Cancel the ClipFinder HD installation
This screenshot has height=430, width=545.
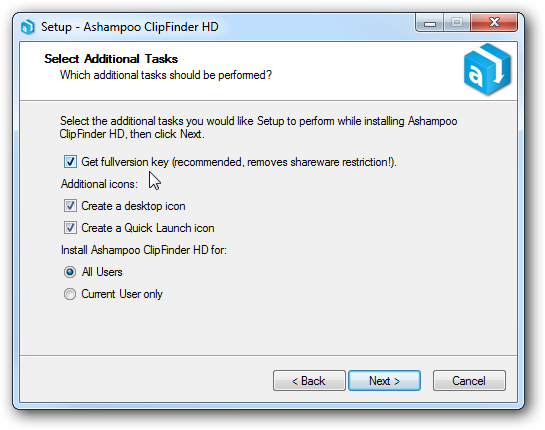click(x=469, y=381)
